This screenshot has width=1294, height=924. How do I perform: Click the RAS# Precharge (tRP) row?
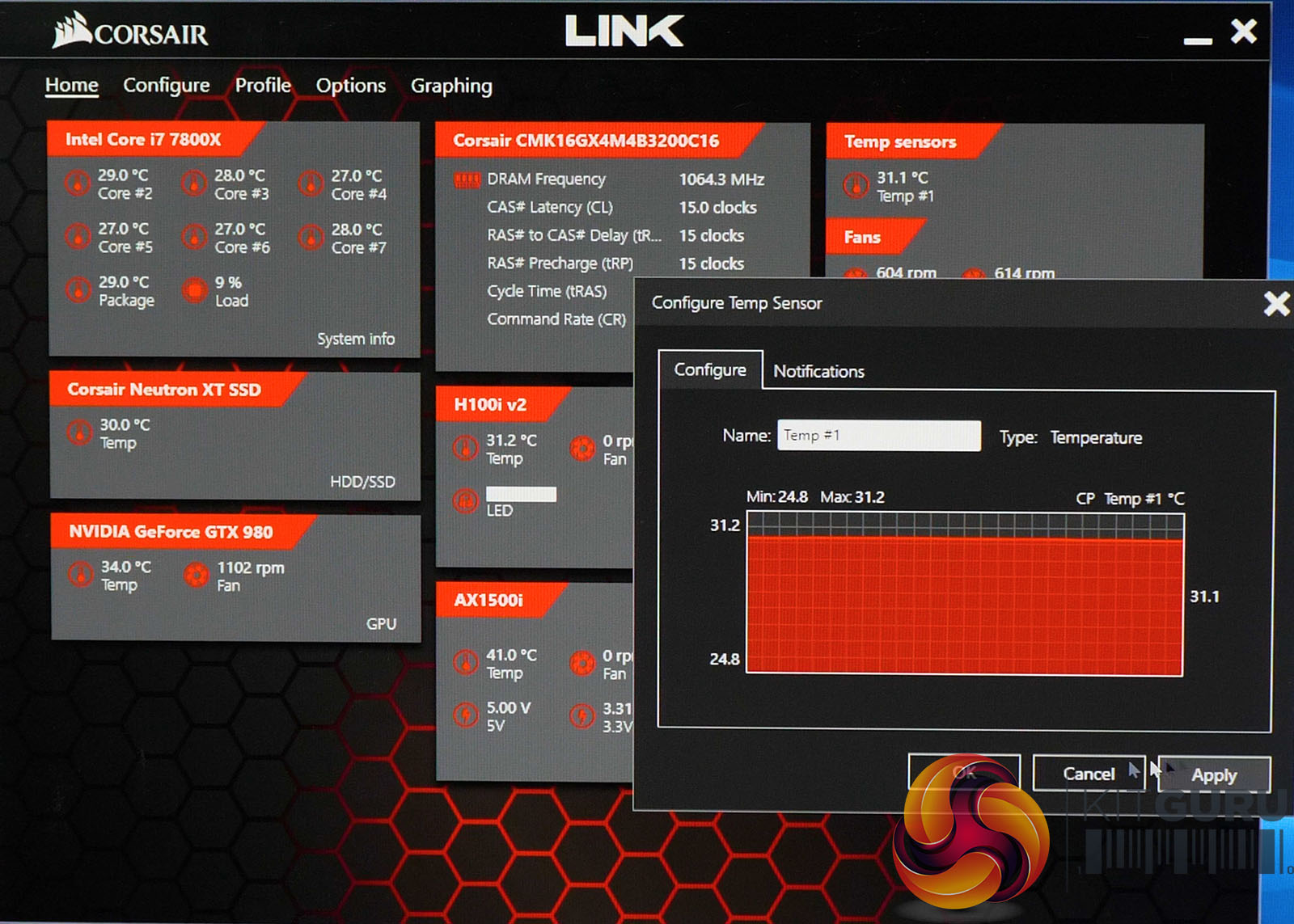click(615, 264)
